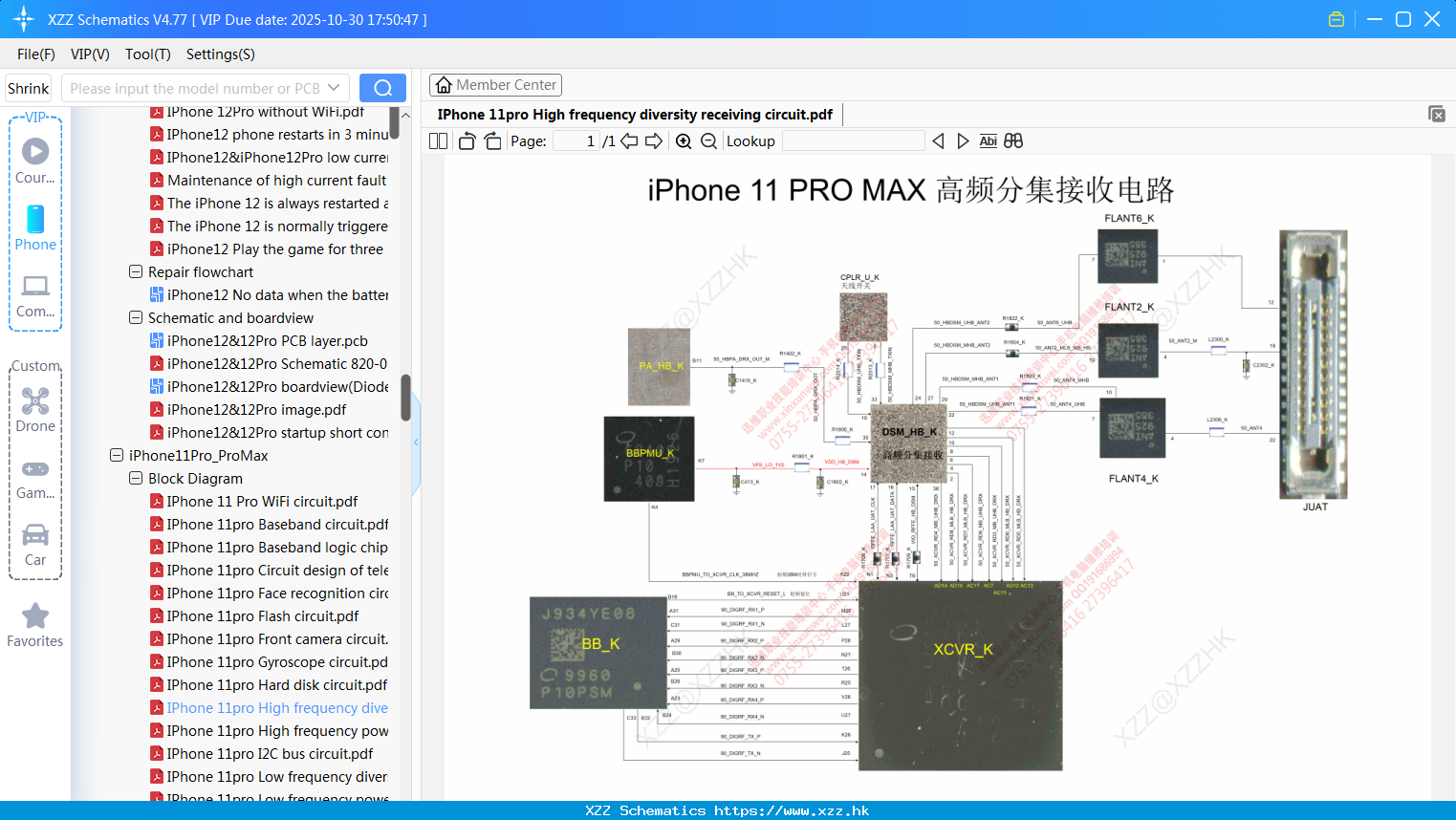Click the XZZ website link in status bar
The width and height of the screenshot is (1456, 820).
tap(792, 810)
